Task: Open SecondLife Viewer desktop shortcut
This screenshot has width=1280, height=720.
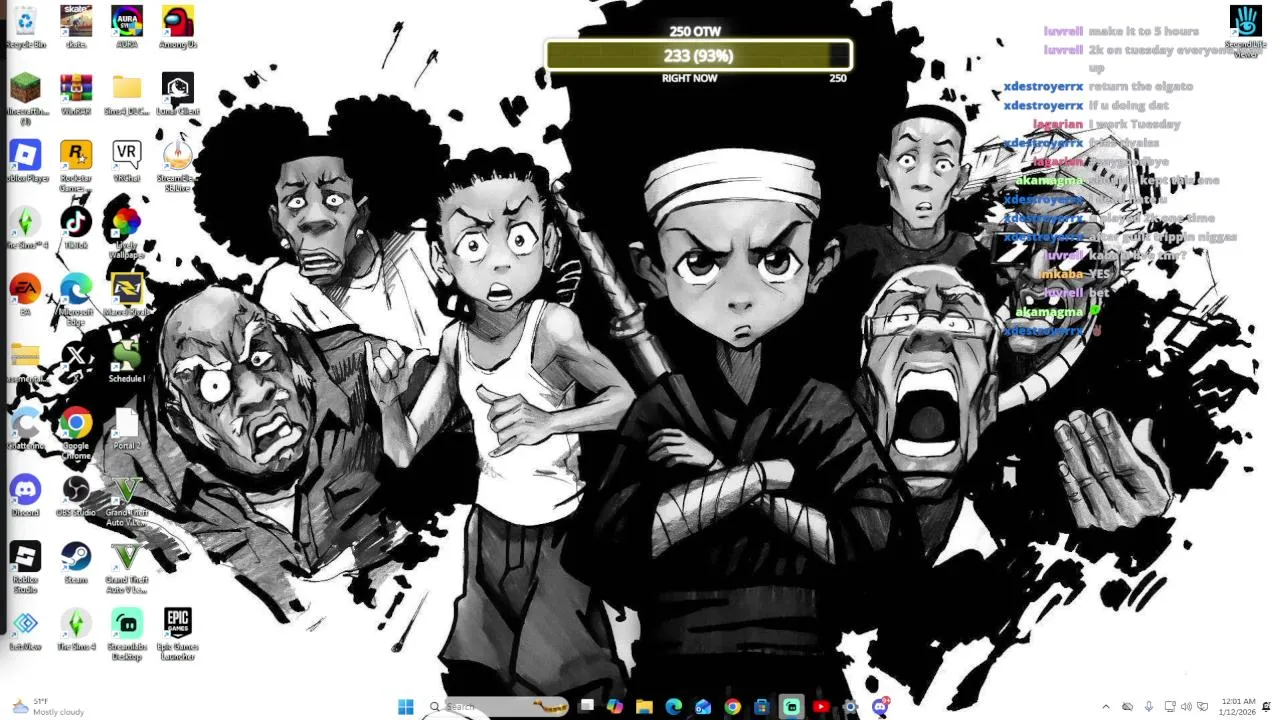Action: pos(1246,31)
